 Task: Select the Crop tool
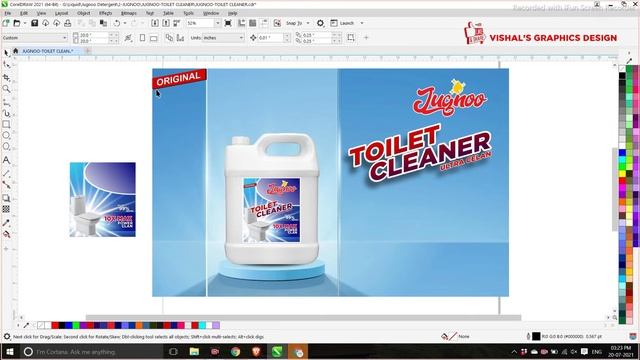pyautogui.click(x=6, y=78)
